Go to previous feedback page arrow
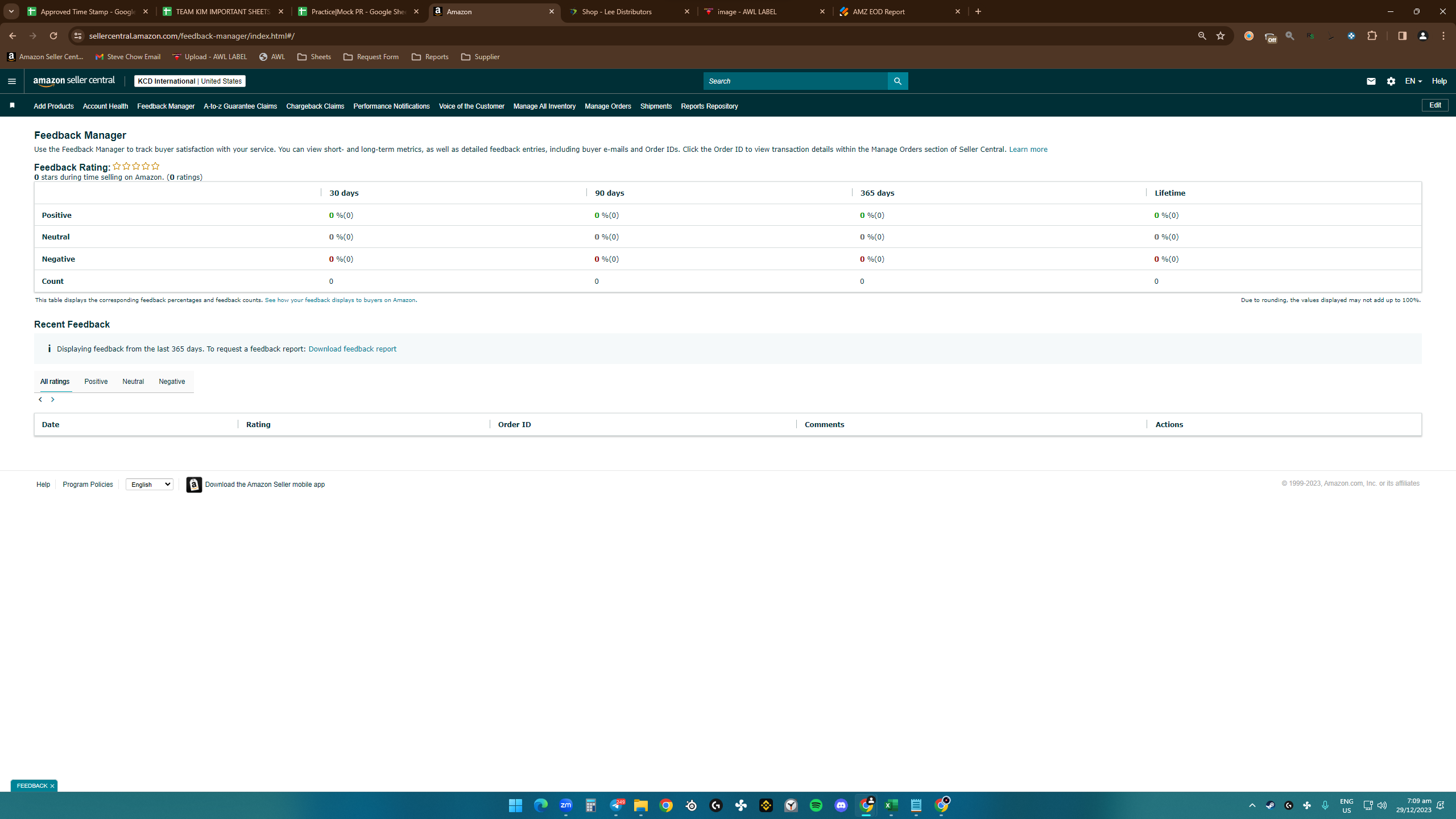Screen dimensions: 1456x819 coord(40,400)
